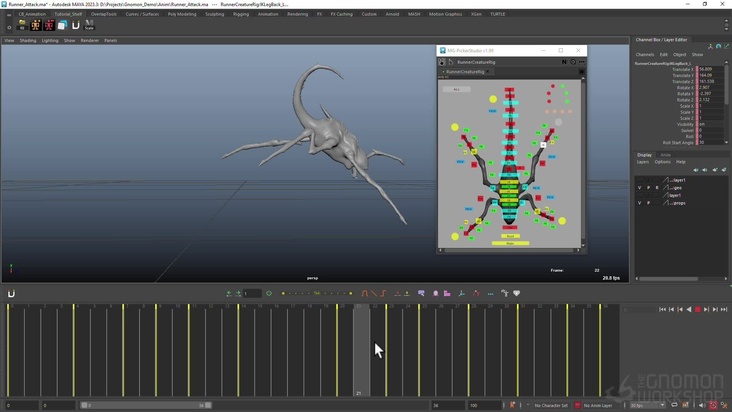The image size is (732, 412).
Task: Click the heart icon in timeline toolbar
Action: click(x=517, y=294)
